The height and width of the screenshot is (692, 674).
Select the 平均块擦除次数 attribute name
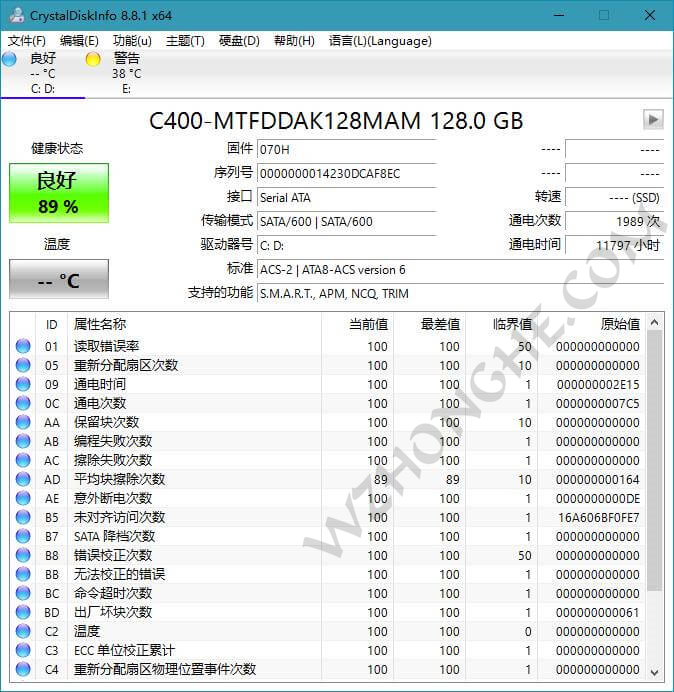coord(119,479)
